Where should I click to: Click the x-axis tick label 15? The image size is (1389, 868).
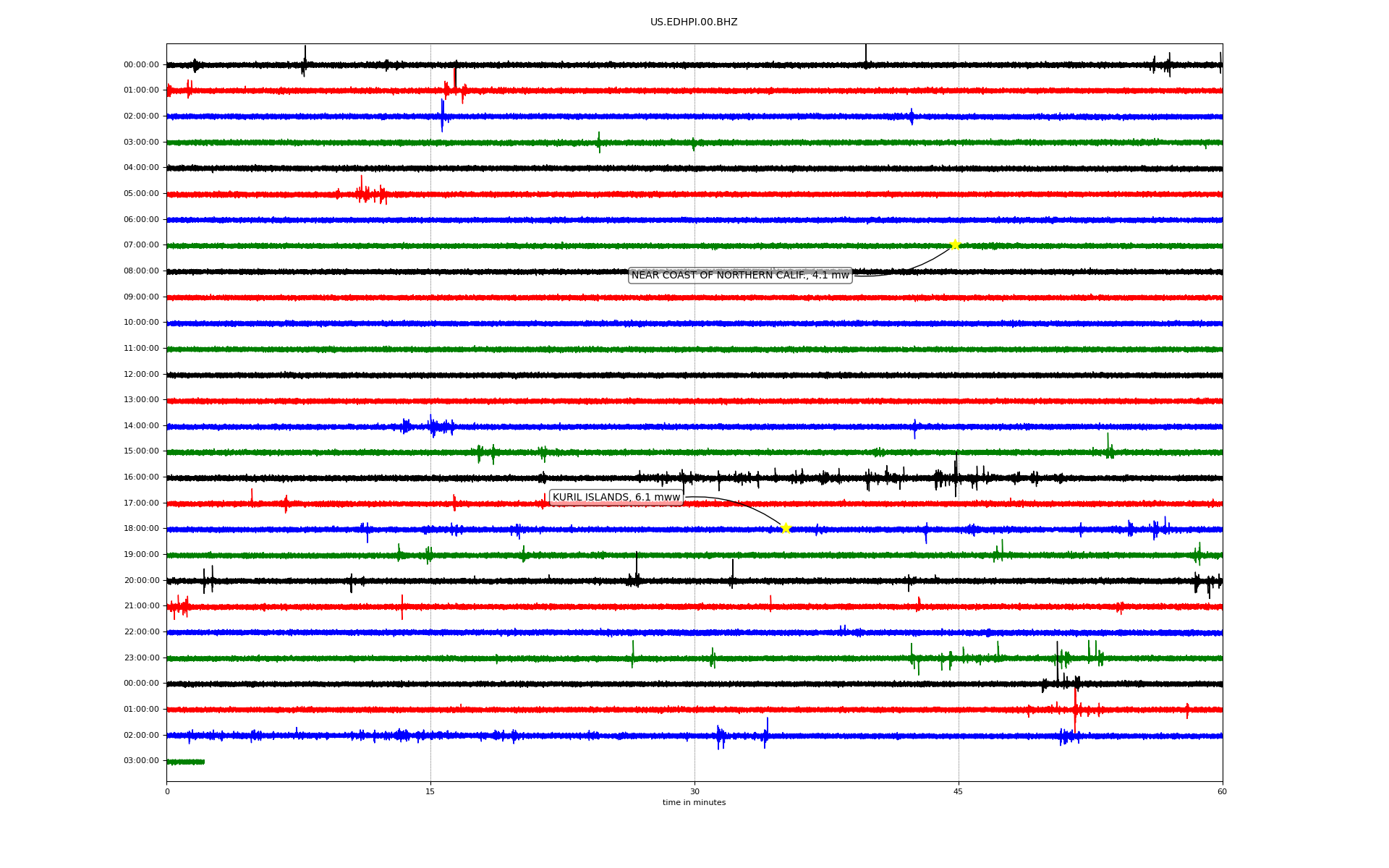click(x=430, y=791)
